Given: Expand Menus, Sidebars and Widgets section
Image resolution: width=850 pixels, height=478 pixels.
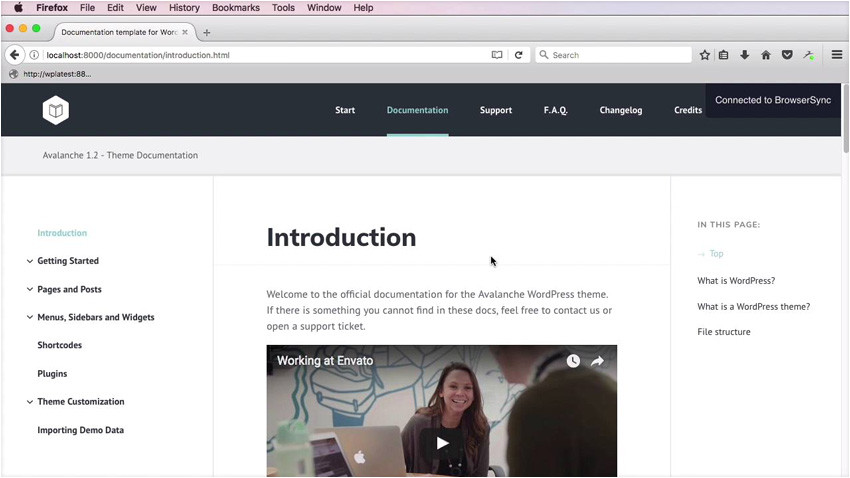Looking at the screenshot, I should (30, 317).
